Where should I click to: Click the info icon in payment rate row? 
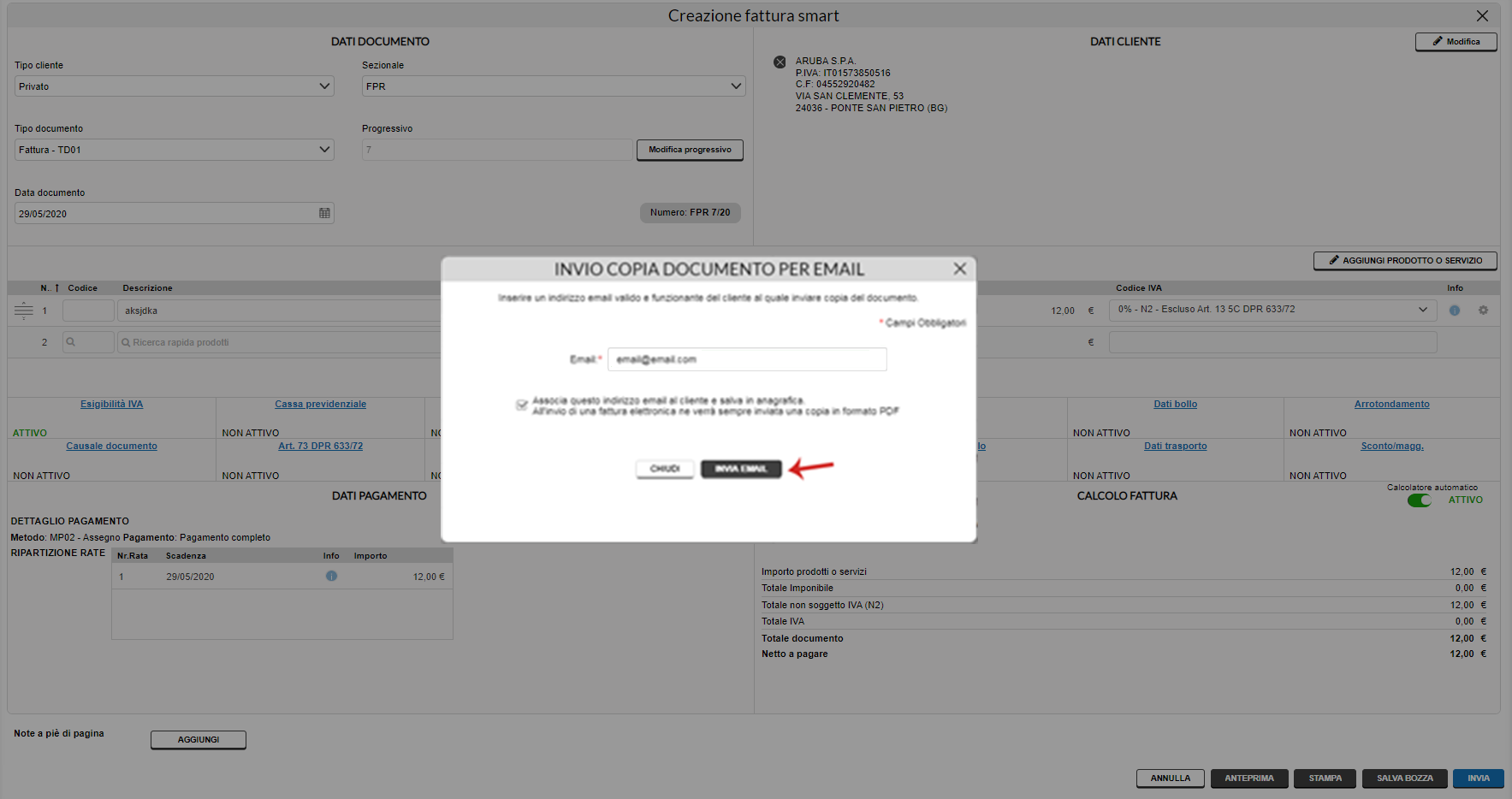[x=331, y=577]
